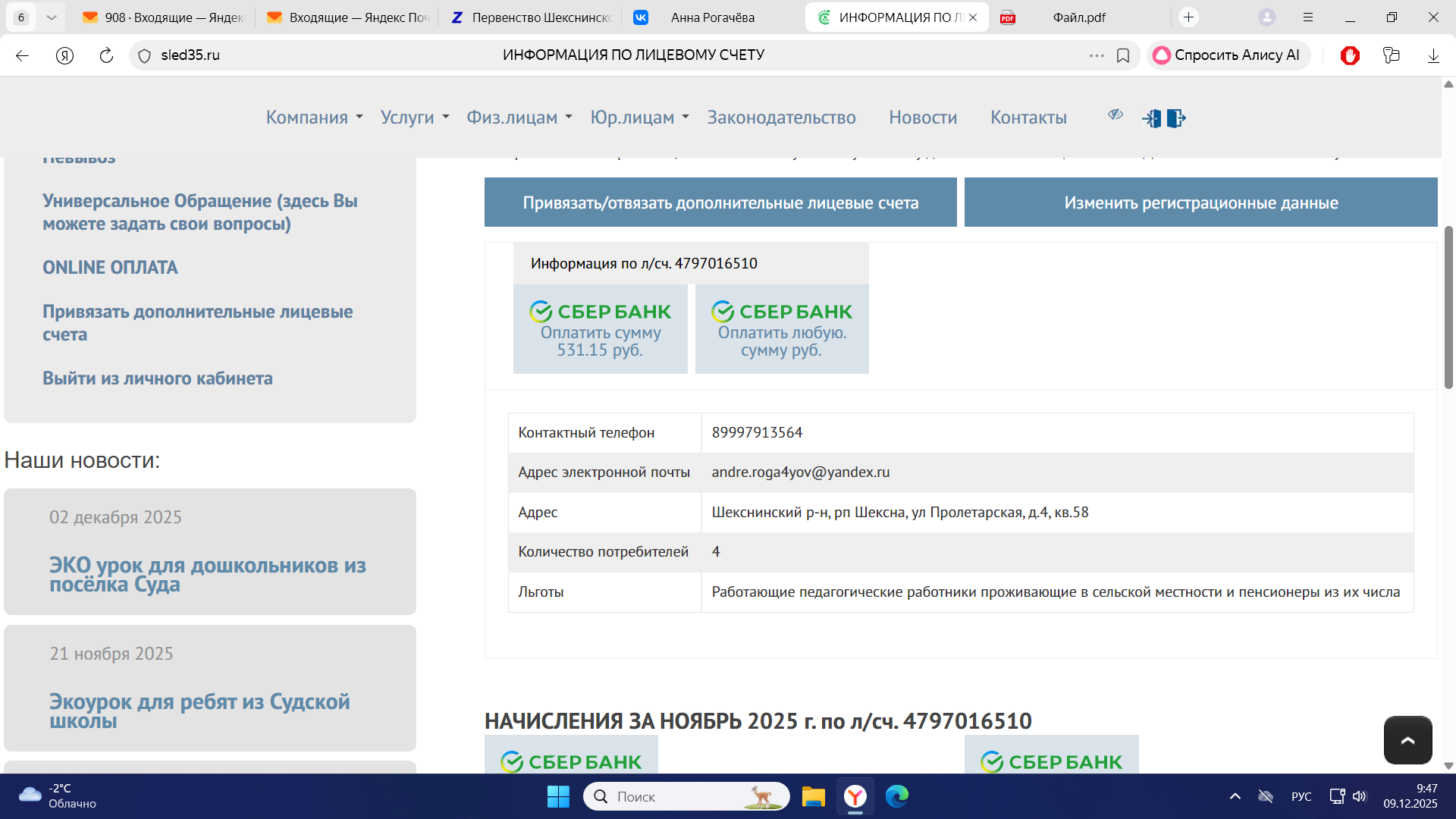Bookmark this page with the bookmark icon
Image resolution: width=1456 pixels, height=819 pixels.
tap(1123, 55)
